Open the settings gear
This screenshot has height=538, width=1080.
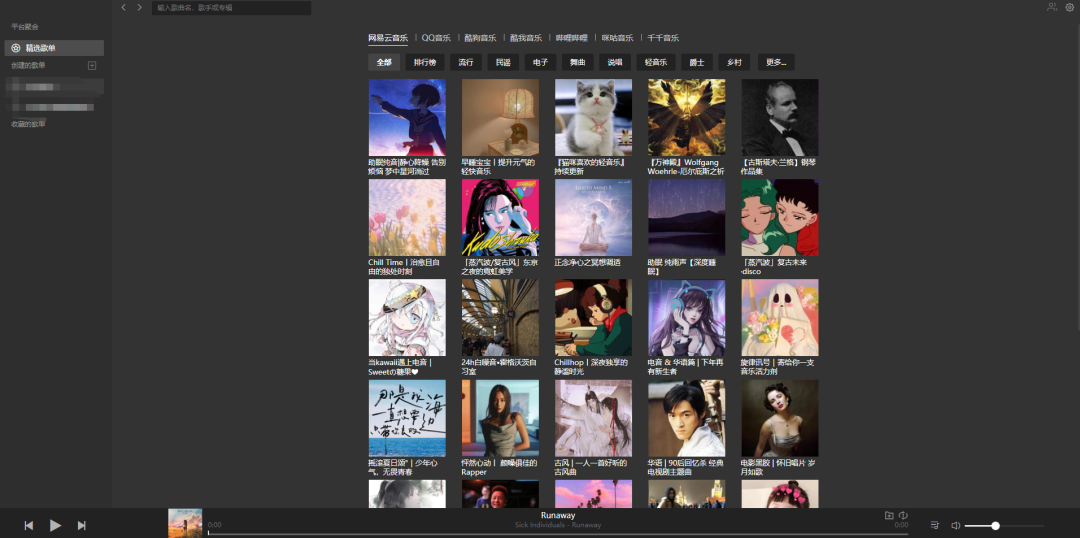(x=1070, y=8)
